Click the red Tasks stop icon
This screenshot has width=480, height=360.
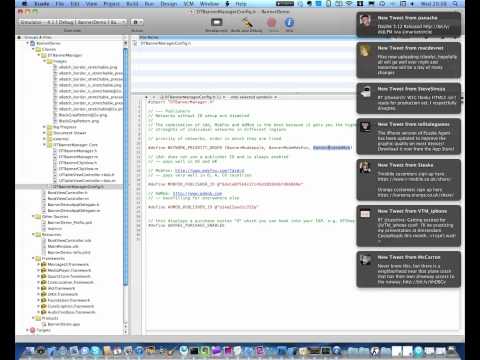272,22
